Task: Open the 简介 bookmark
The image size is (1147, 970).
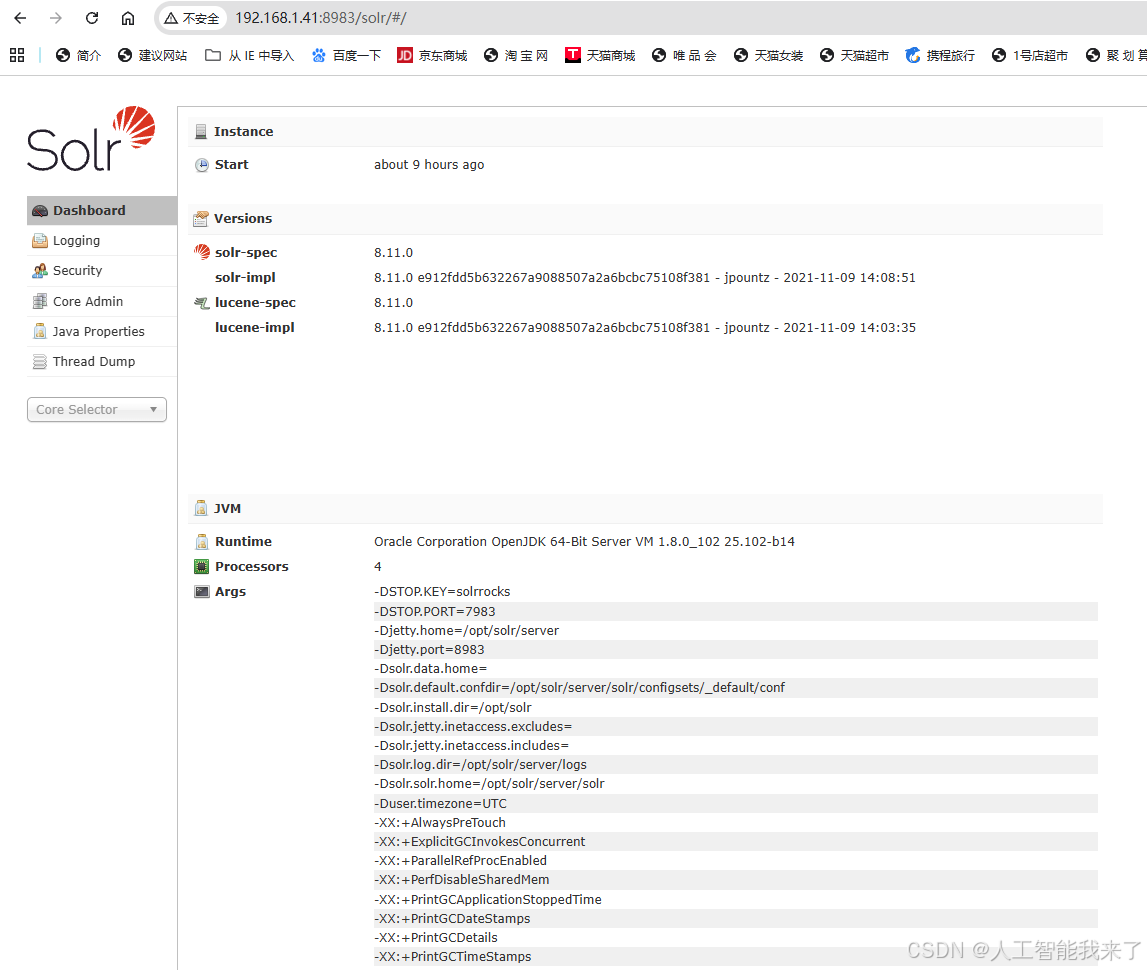Action: point(78,56)
